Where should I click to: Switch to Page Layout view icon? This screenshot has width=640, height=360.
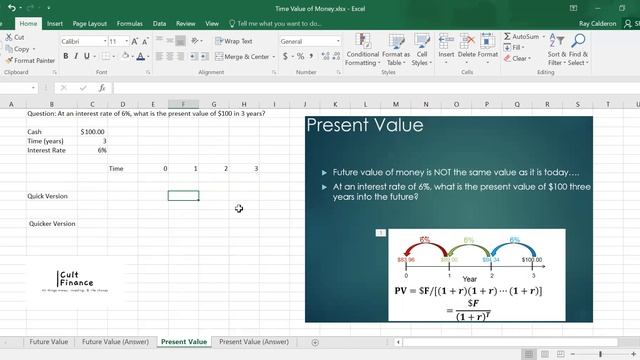[544, 354]
